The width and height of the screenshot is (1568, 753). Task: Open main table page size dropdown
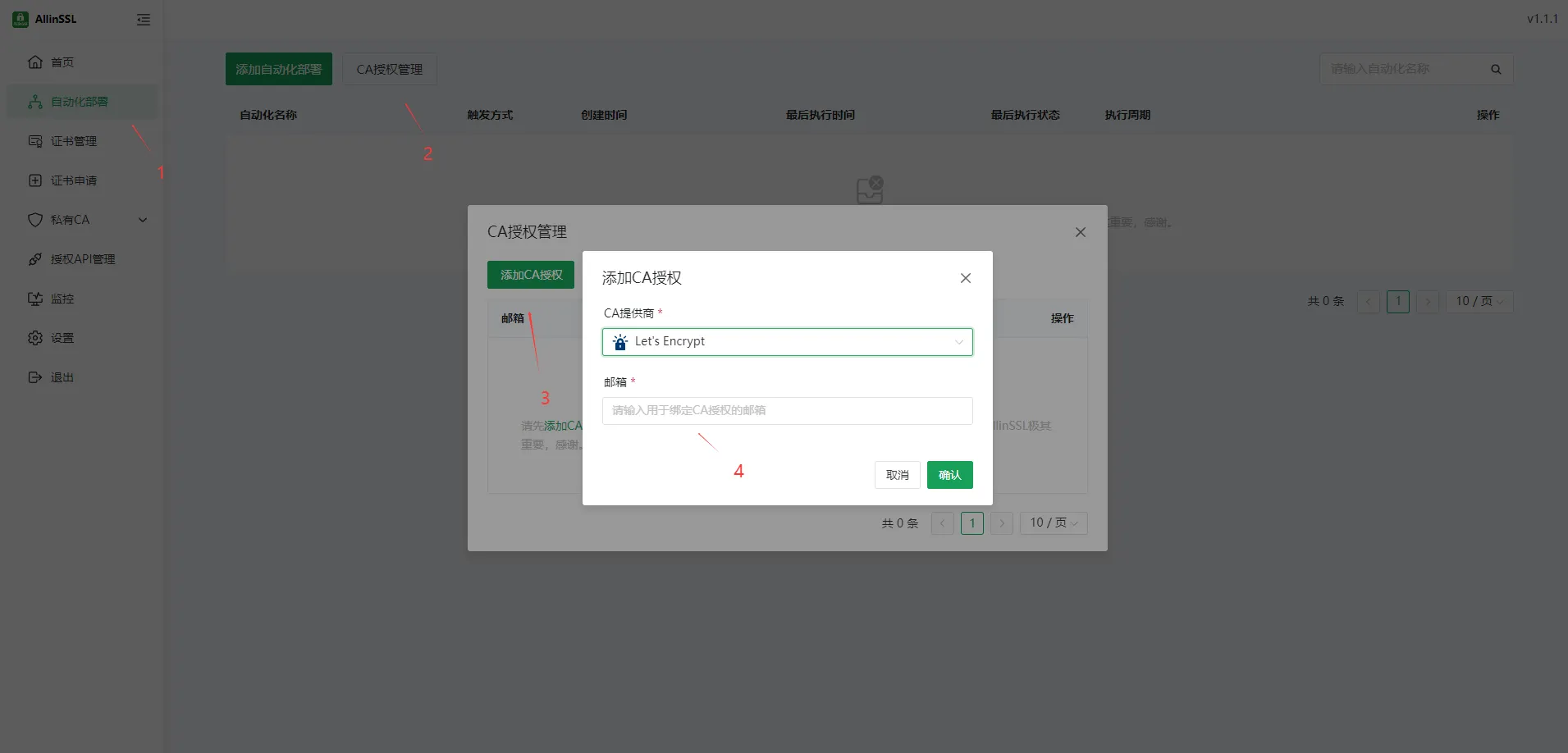(1479, 302)
